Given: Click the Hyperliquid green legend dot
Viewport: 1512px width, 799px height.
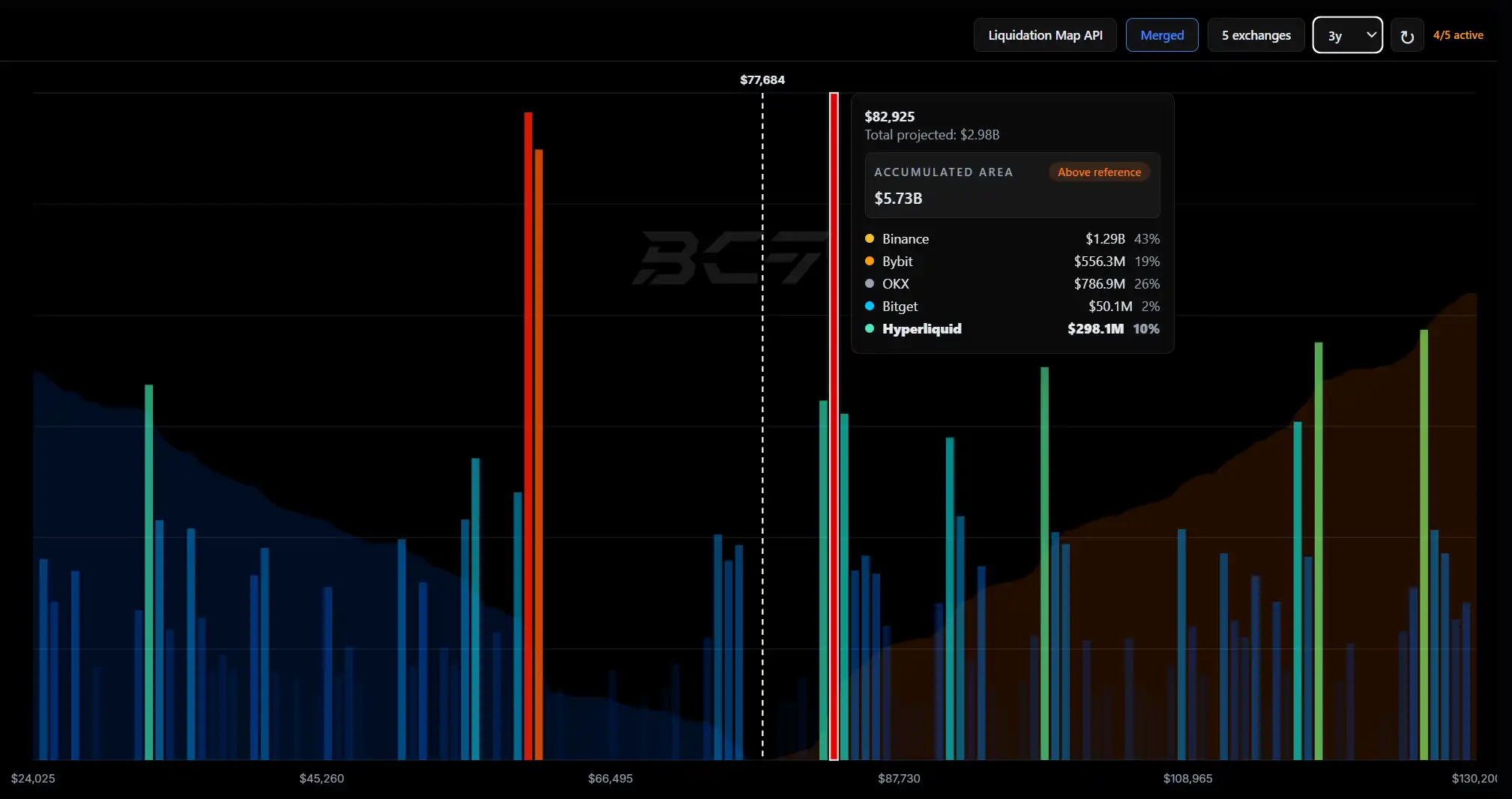Looking at the screenshot, I should 870,328.
